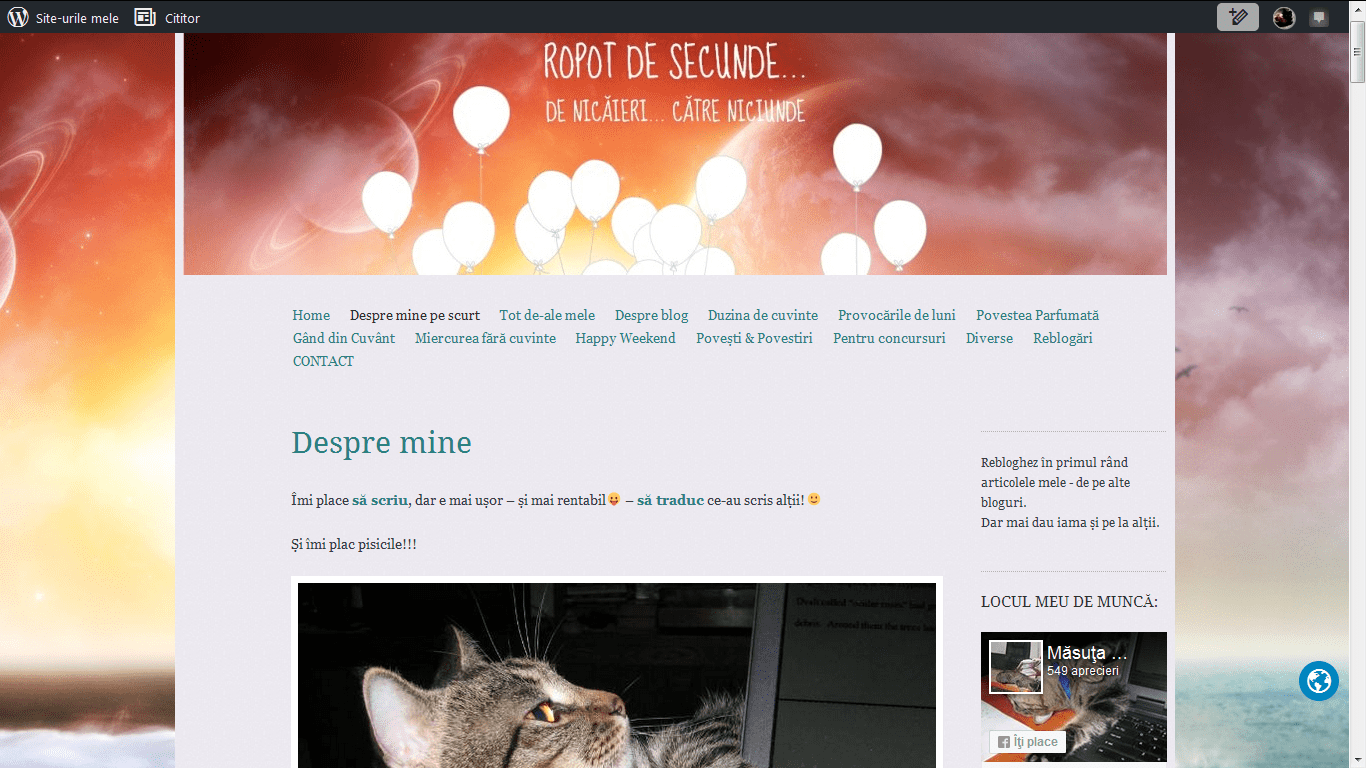Click the scrollbar up arrow
Screen dimensions: 1366x768
click(1357, 8)
